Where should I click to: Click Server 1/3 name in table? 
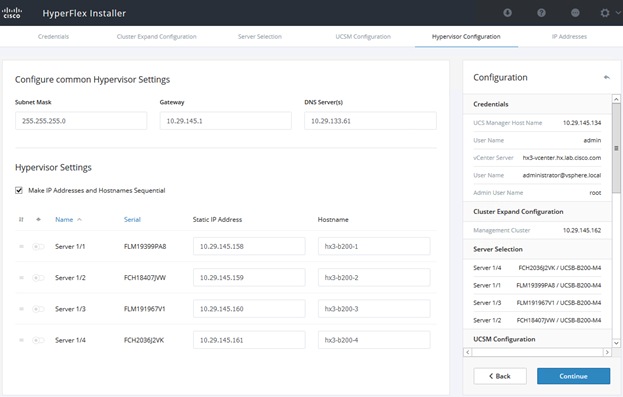pyautogui.click(x=70, y=309)
